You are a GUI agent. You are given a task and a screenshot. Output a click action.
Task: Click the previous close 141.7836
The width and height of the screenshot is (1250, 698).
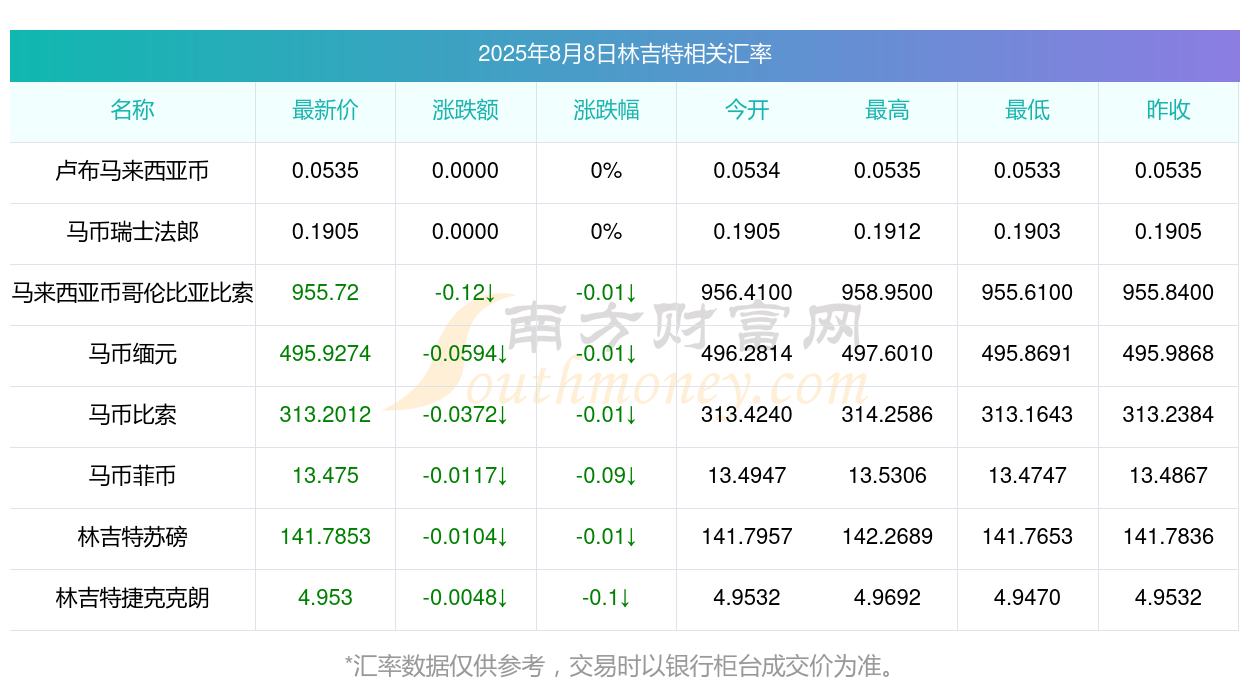click(1168, 537)
